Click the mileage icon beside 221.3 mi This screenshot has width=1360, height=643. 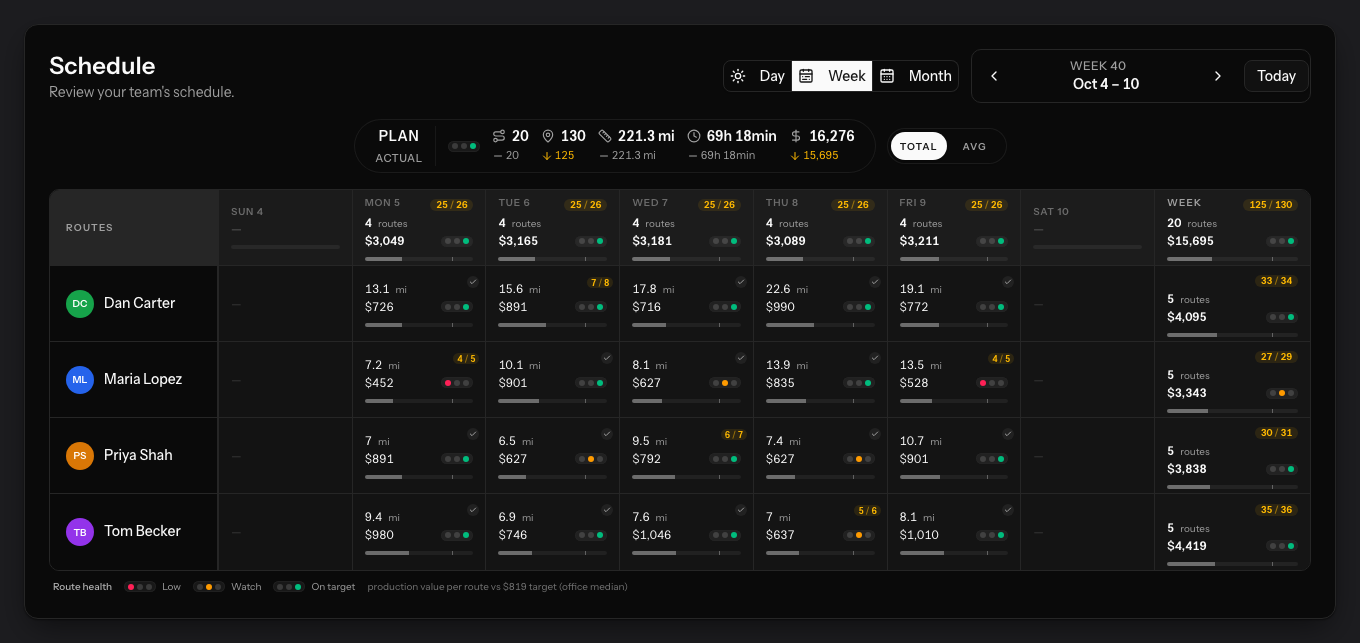click(x=604, y=136)
